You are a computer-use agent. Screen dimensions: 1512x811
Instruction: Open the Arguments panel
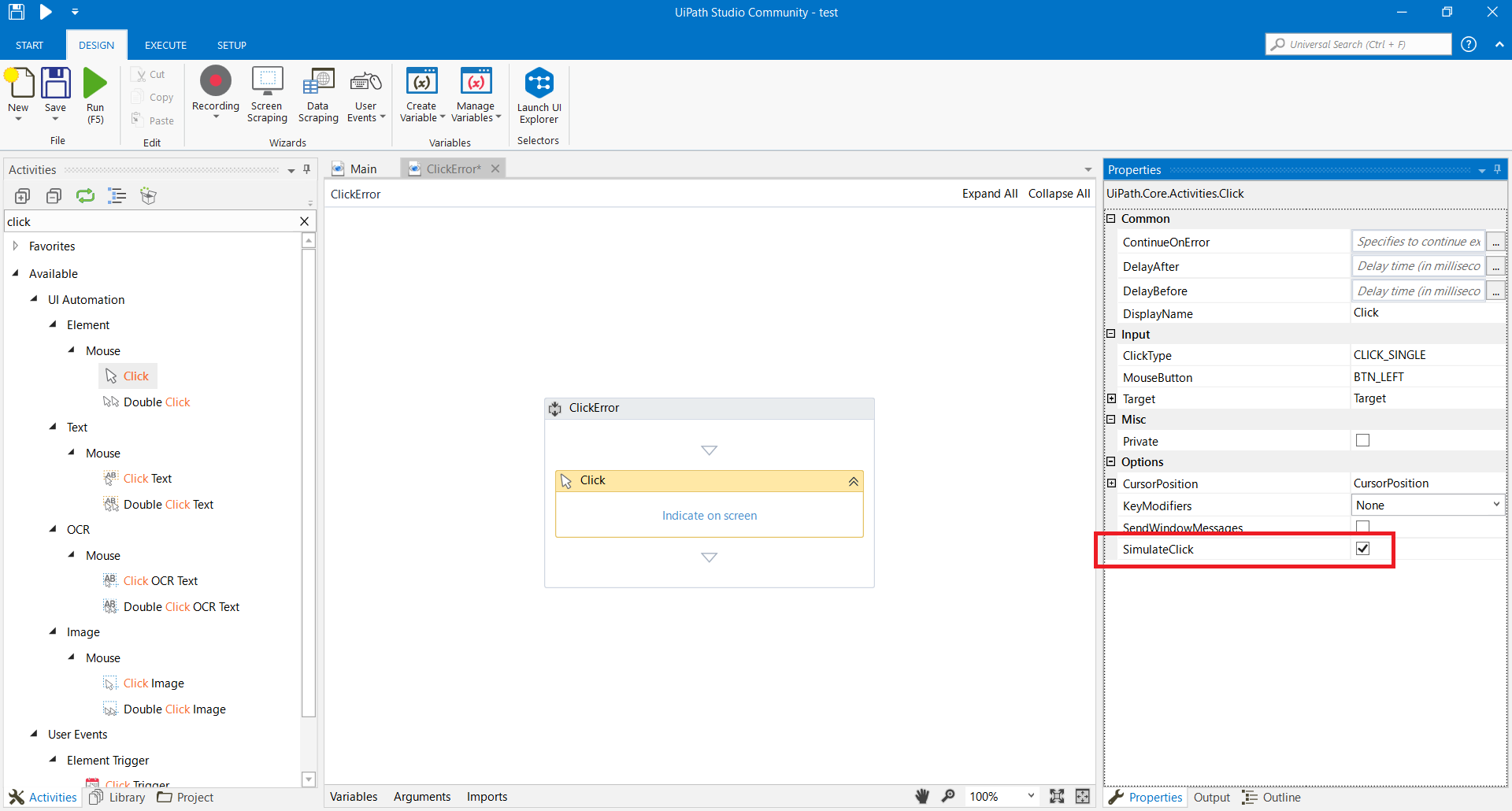coord(422,797)
